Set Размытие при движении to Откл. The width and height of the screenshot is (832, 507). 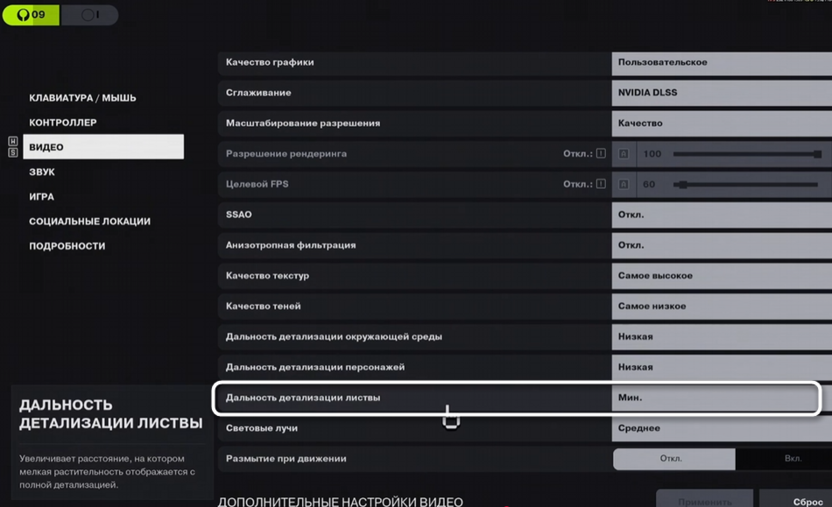point(672,459)
